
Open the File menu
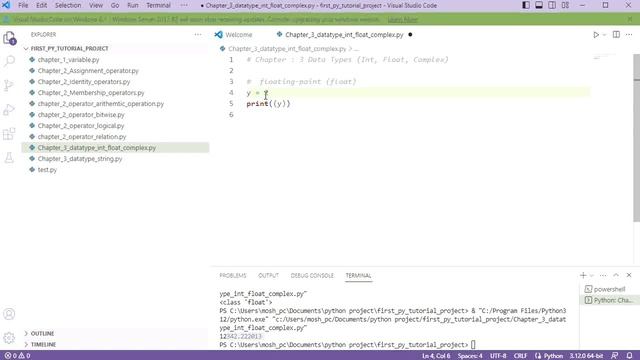click(x=23, y=5)
